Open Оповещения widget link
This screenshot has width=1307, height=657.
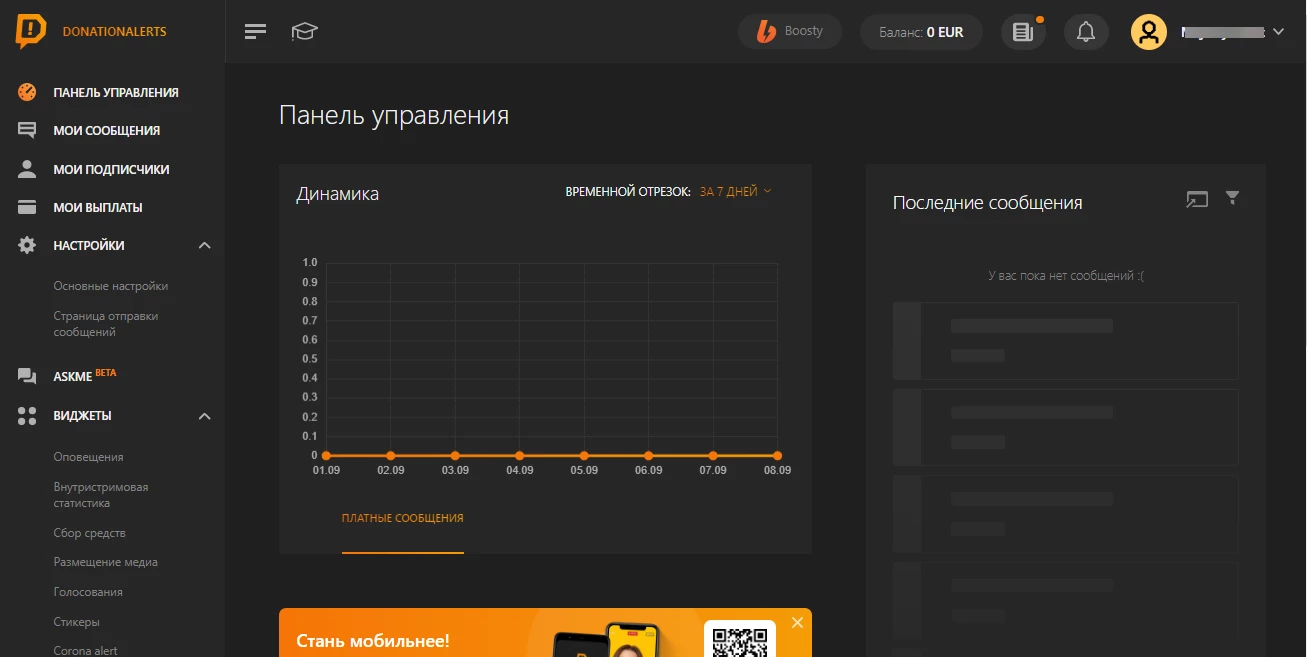(x=88, y=457)
